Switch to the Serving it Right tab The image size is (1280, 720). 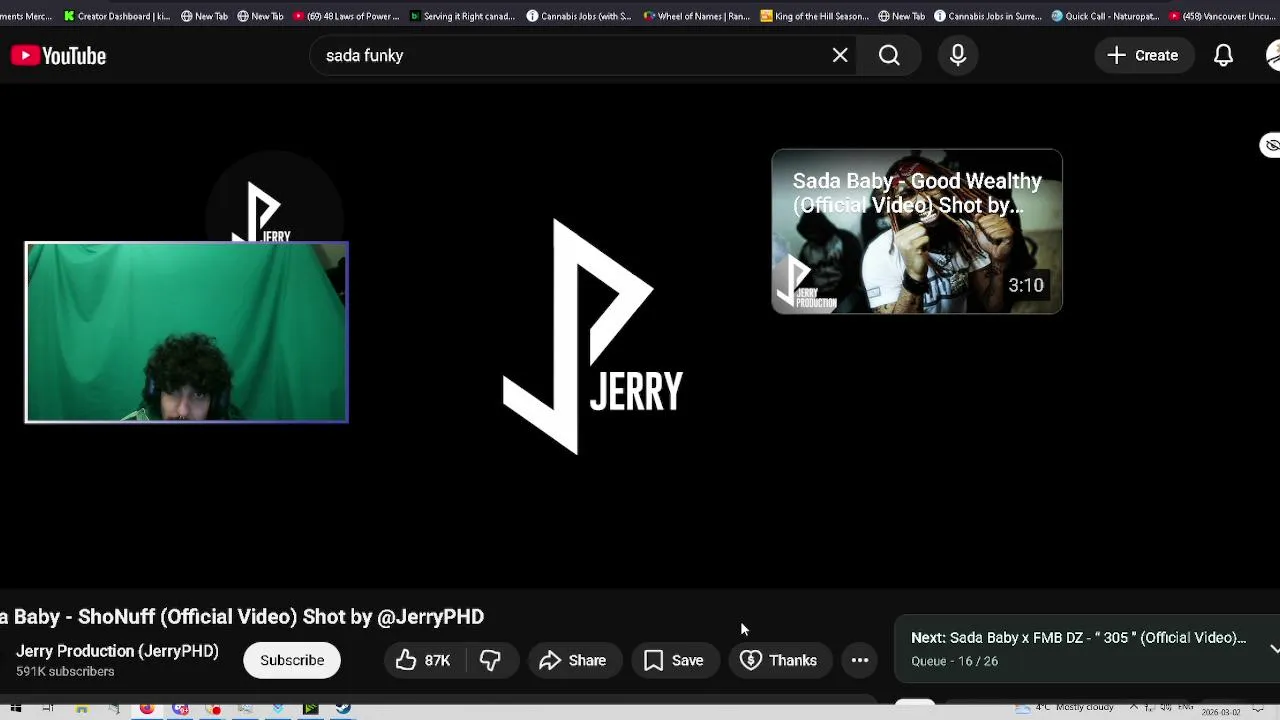coord(462,16)
